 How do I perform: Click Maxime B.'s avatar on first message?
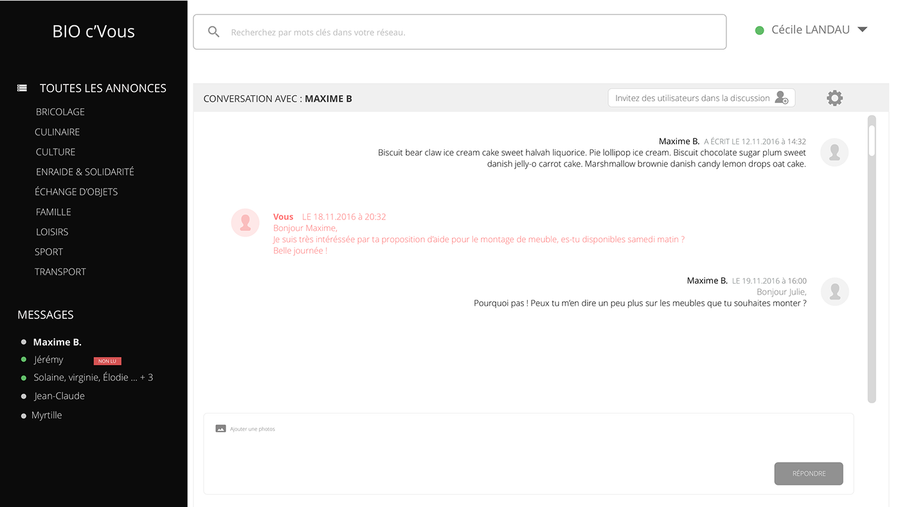pyautogui.click(x=834, y=152)
